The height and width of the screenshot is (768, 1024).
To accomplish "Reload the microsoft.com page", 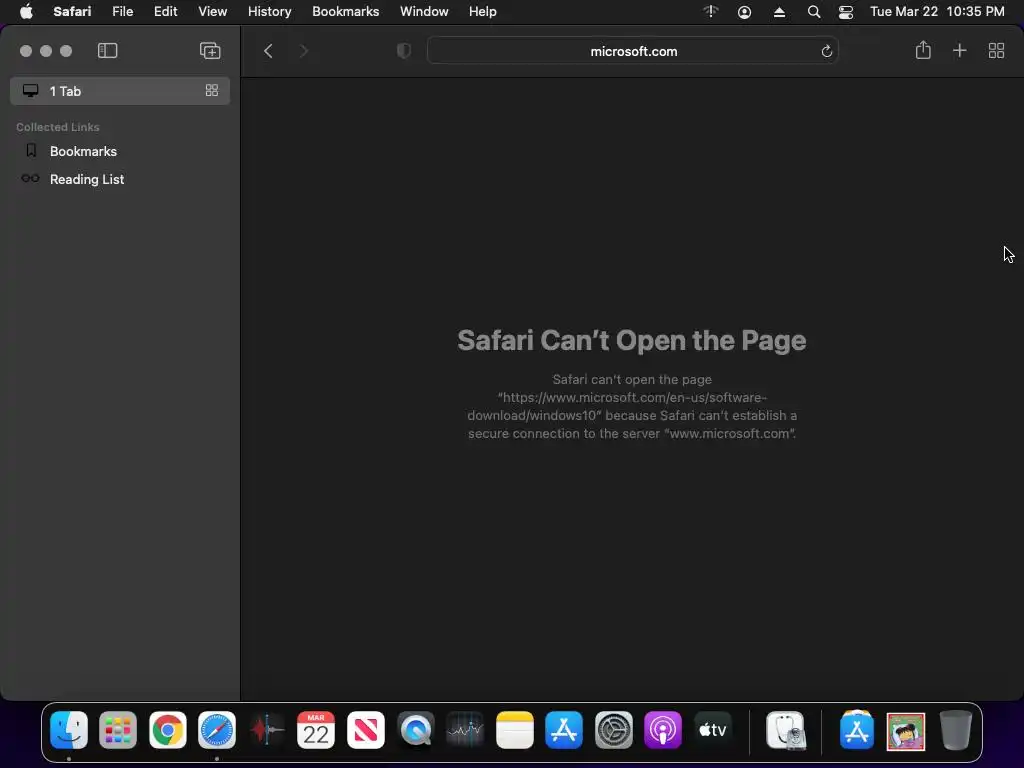I will [x=826, y=51].
